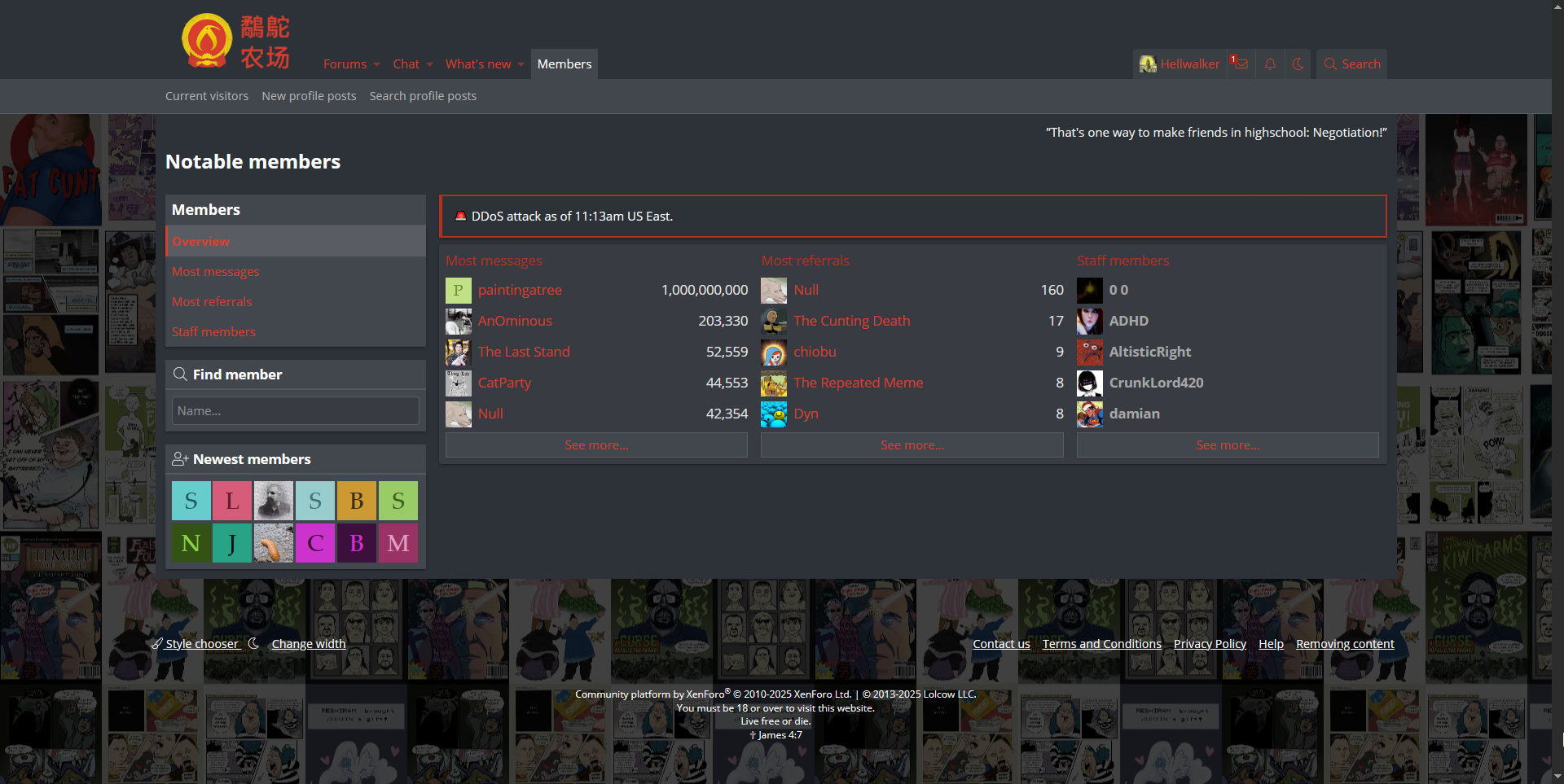Click the paintingatree avatar icon
The width and height of the screenshot is (1564, 784).
click(459, 291)
